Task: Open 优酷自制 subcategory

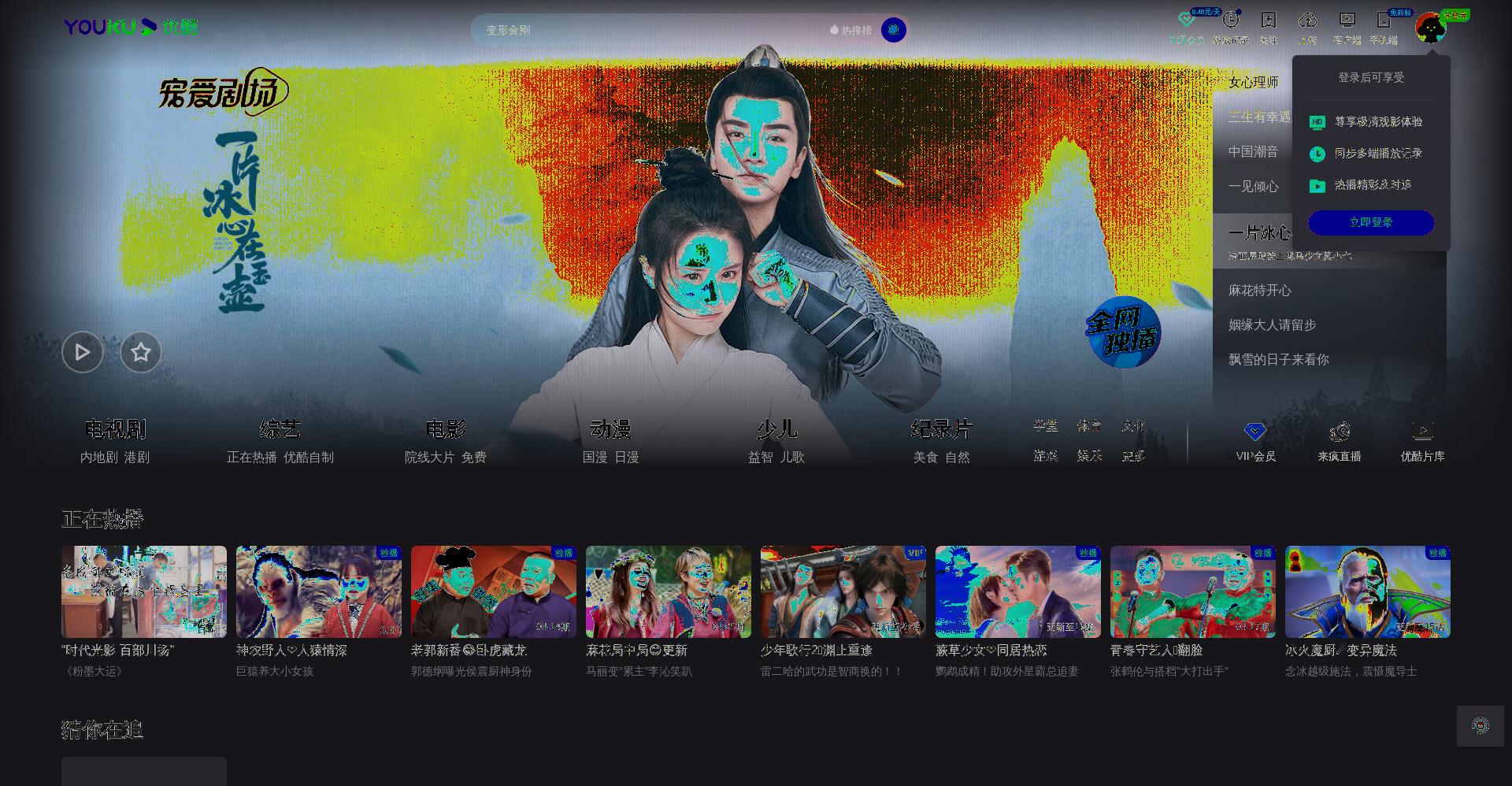Action: (x=309, y=457)
